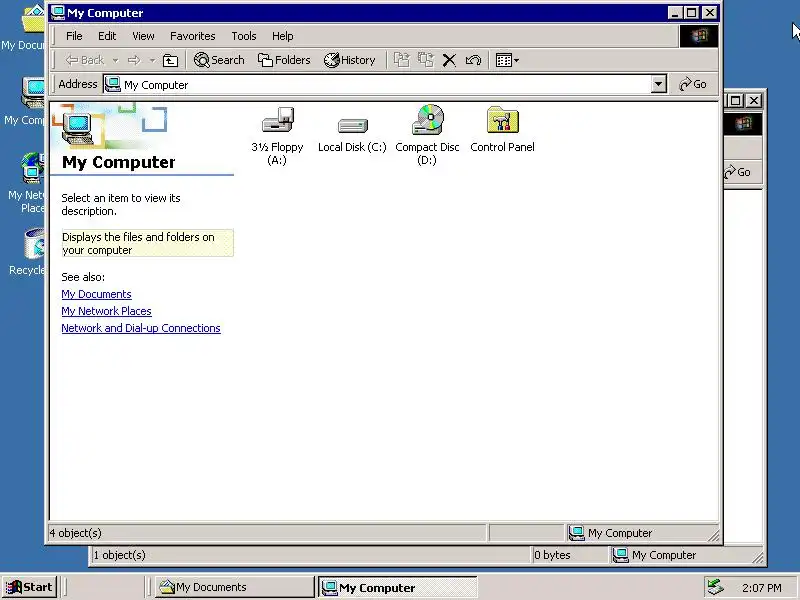Select the Local Disk (C:) icon

(353, 126)
